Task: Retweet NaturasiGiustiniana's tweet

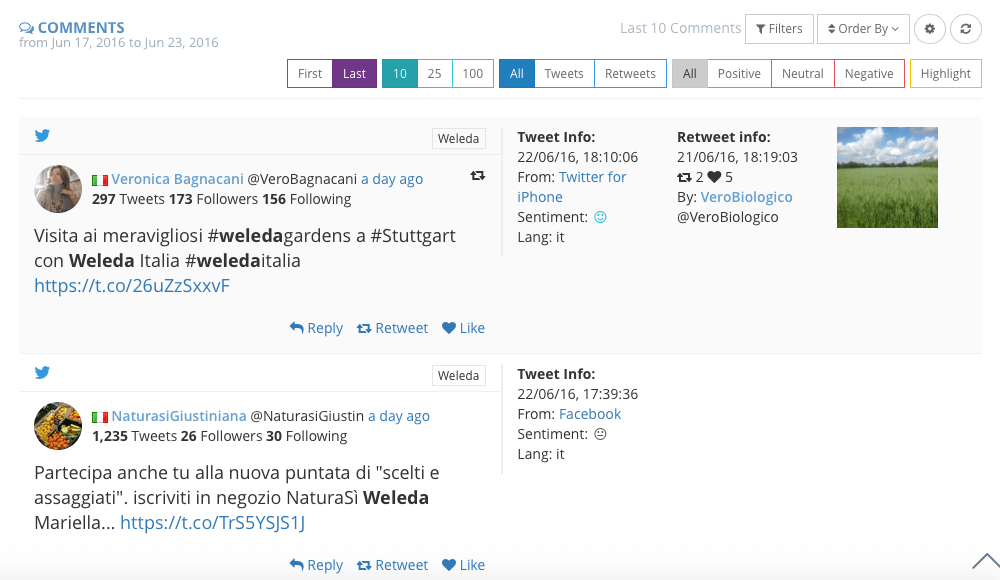Action: [x=393, y=565]
